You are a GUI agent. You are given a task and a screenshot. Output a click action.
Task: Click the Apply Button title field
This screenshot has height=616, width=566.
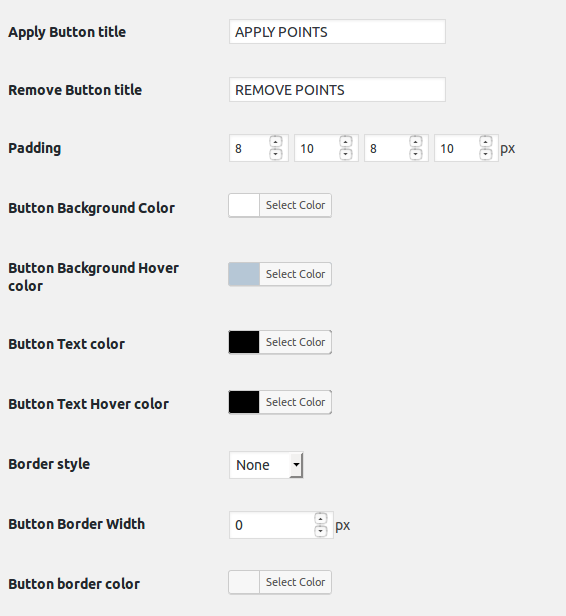click(337, 32)
